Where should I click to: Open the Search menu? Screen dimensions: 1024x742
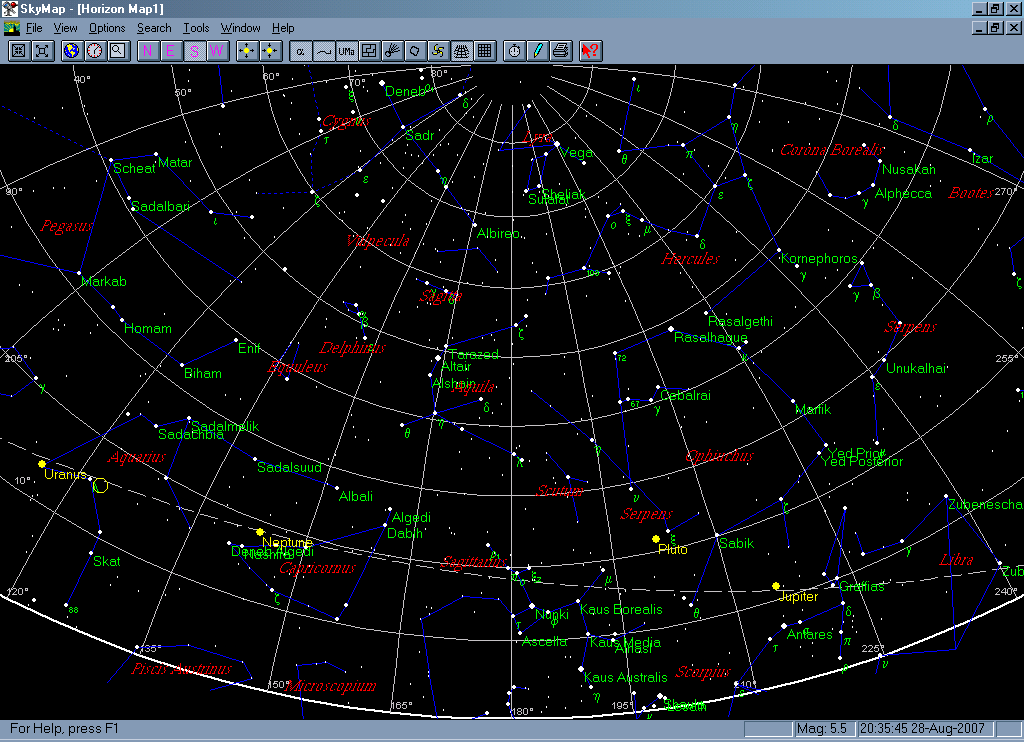(154, 28)
